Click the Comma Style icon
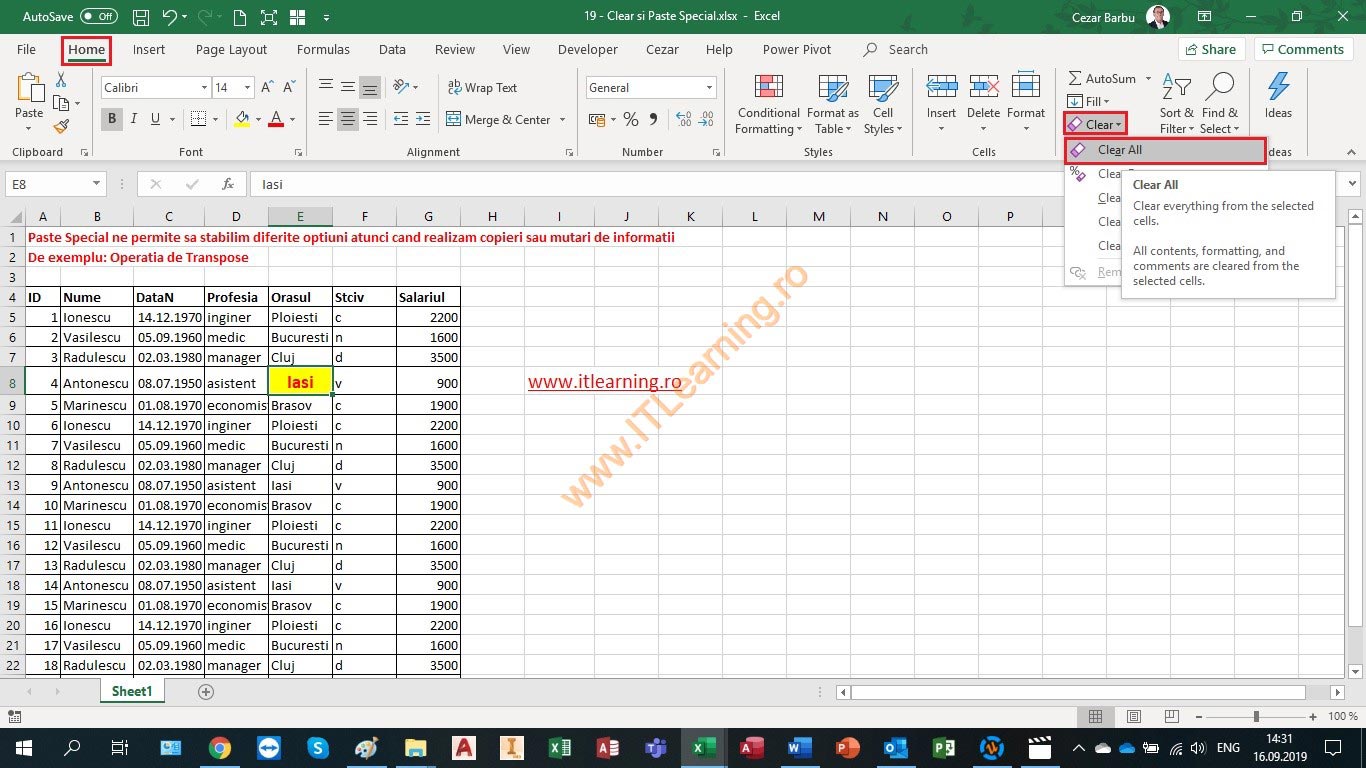1366x768 pixels. 654,119
